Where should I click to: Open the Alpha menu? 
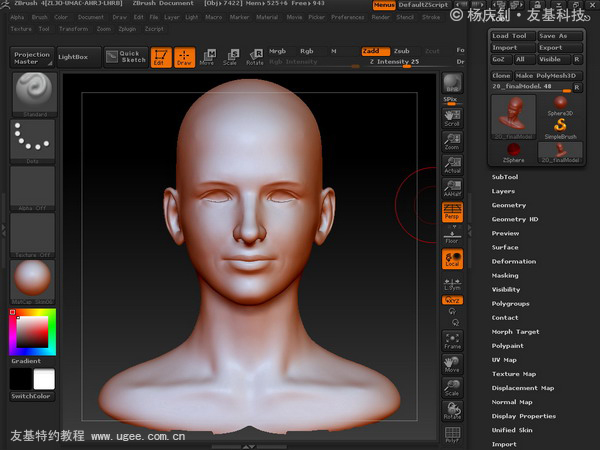coord(17,17)
